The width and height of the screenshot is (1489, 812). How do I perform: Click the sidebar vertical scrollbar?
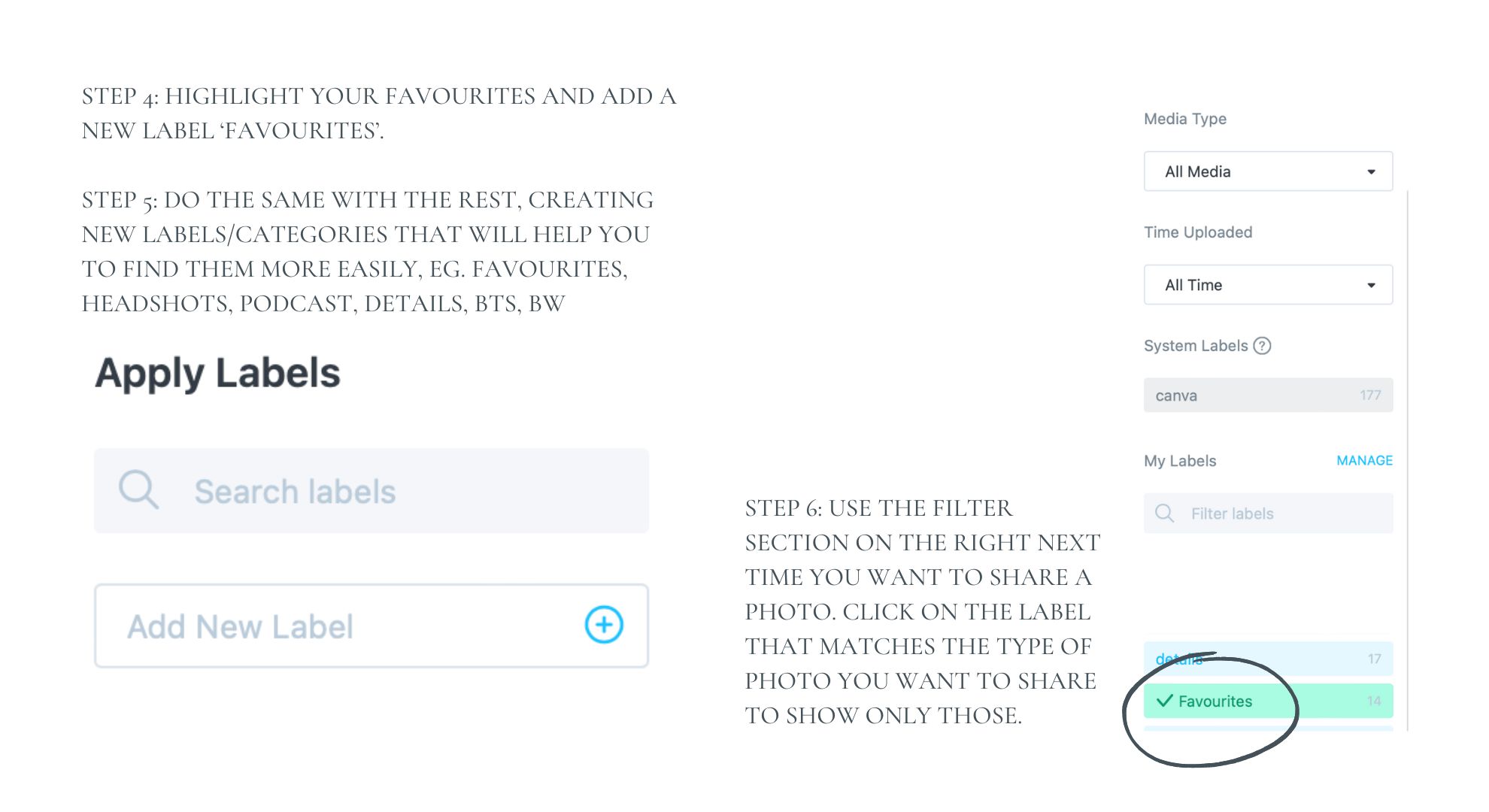pyautogui.click(x=1406, y=451)
